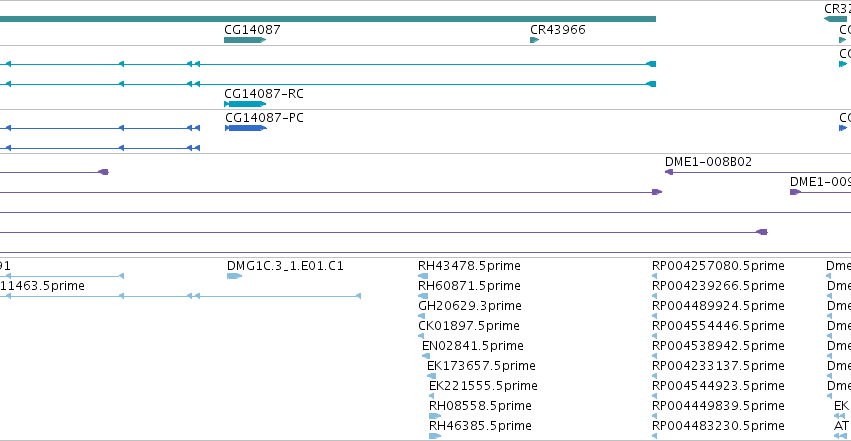Select the CK01897.5prime EST label

tap(469, 326)
